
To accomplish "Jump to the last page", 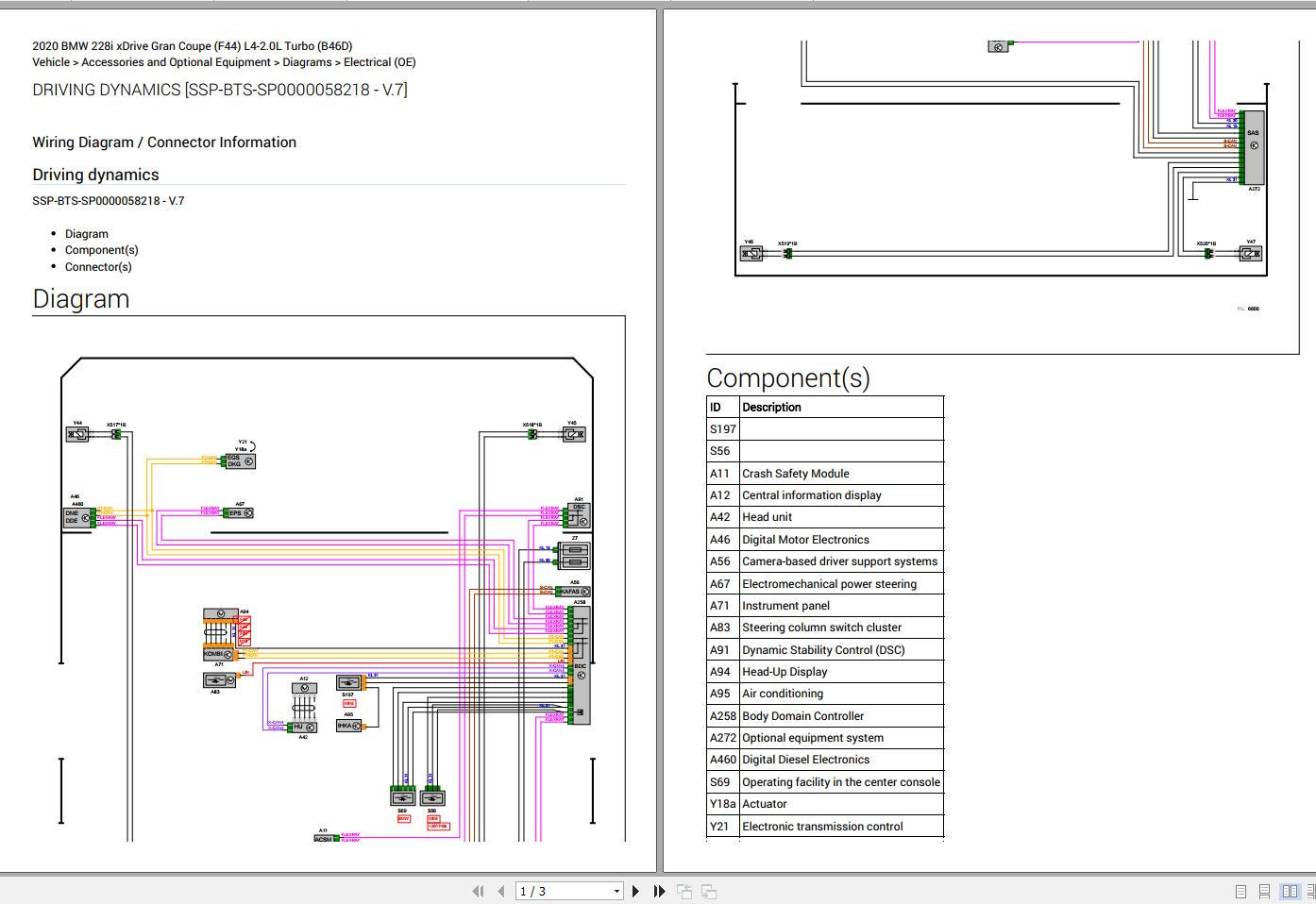I will [659, 891].
